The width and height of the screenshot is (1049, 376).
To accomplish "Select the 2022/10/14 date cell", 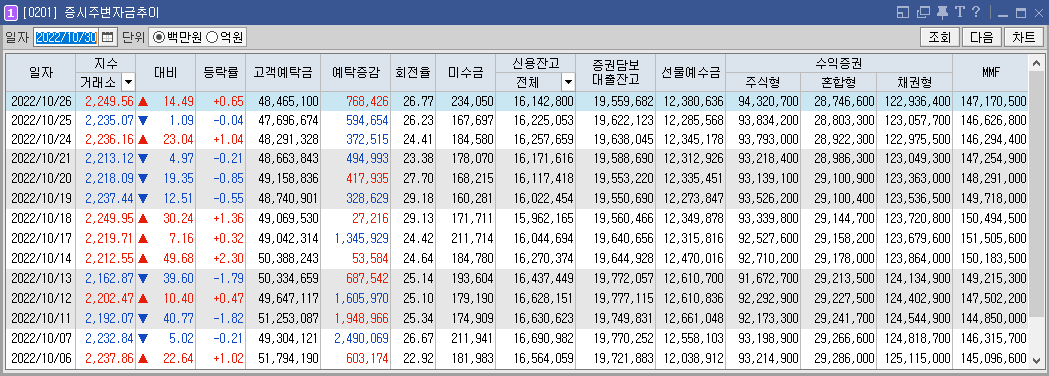I will [41, 258].
